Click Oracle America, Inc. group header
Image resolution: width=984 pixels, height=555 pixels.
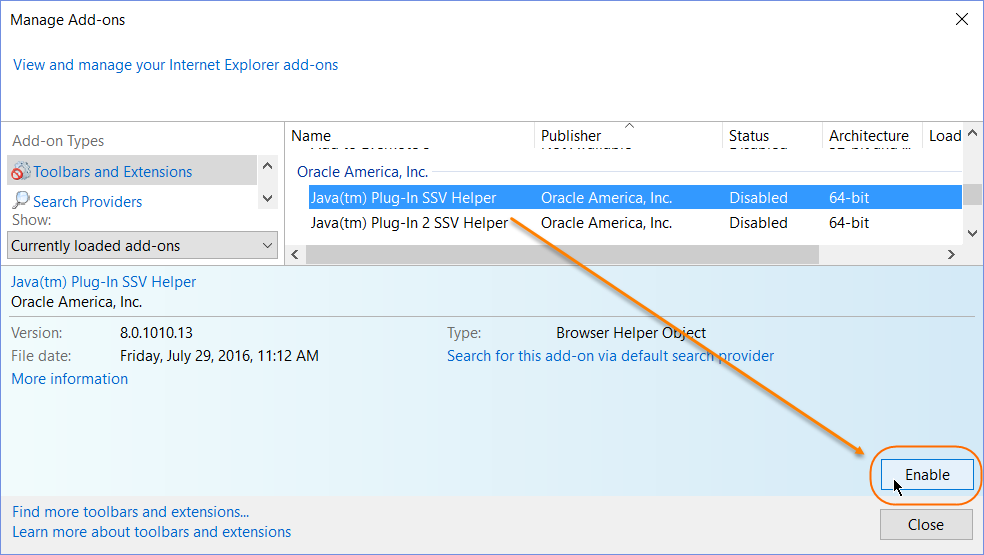[x=362, y=172]
